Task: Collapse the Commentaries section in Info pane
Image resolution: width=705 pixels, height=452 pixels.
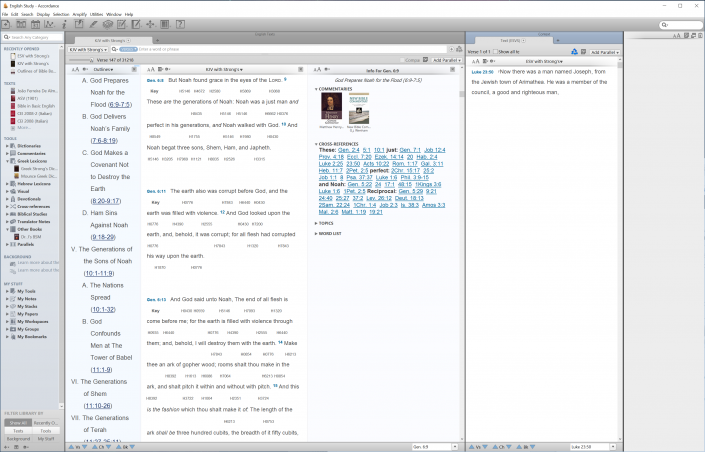Action: [x=316, y=89]
